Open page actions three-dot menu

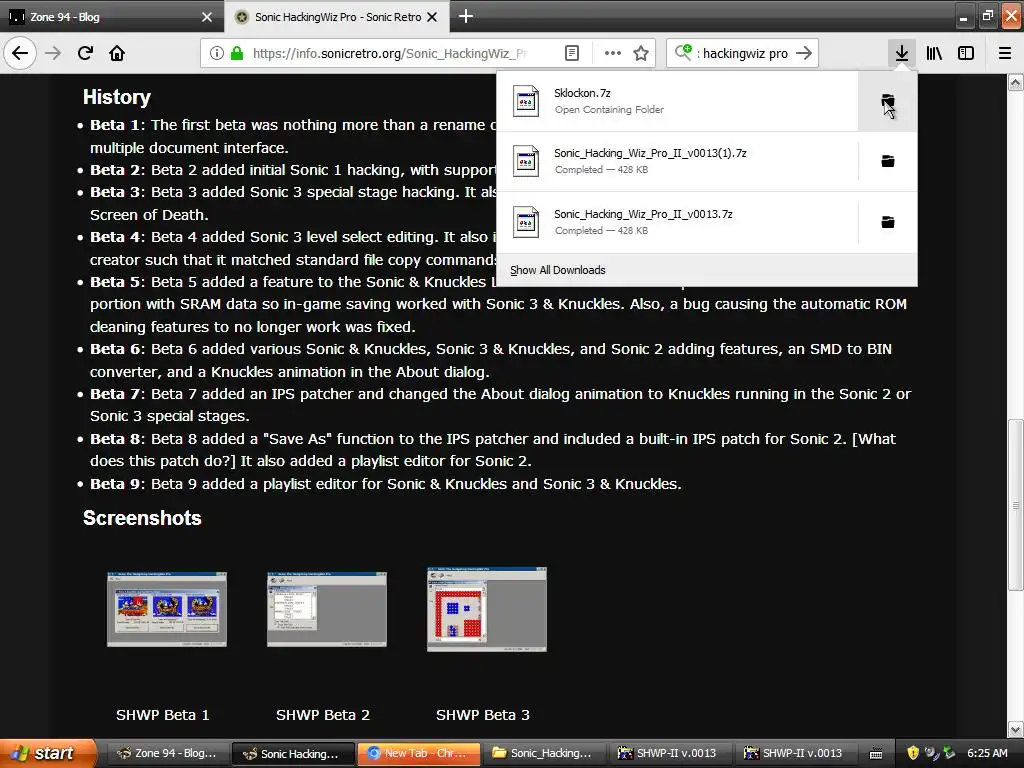[612, 53]
